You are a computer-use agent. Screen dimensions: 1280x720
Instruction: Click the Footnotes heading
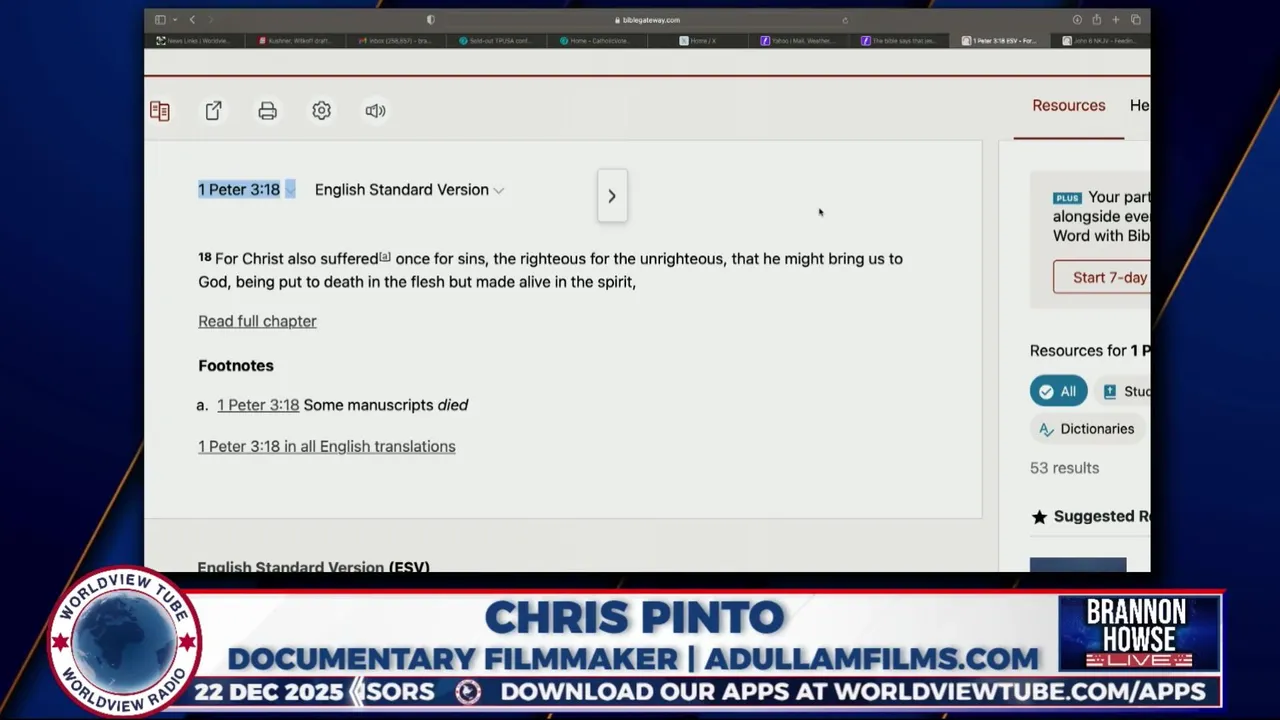coord(236,366)
